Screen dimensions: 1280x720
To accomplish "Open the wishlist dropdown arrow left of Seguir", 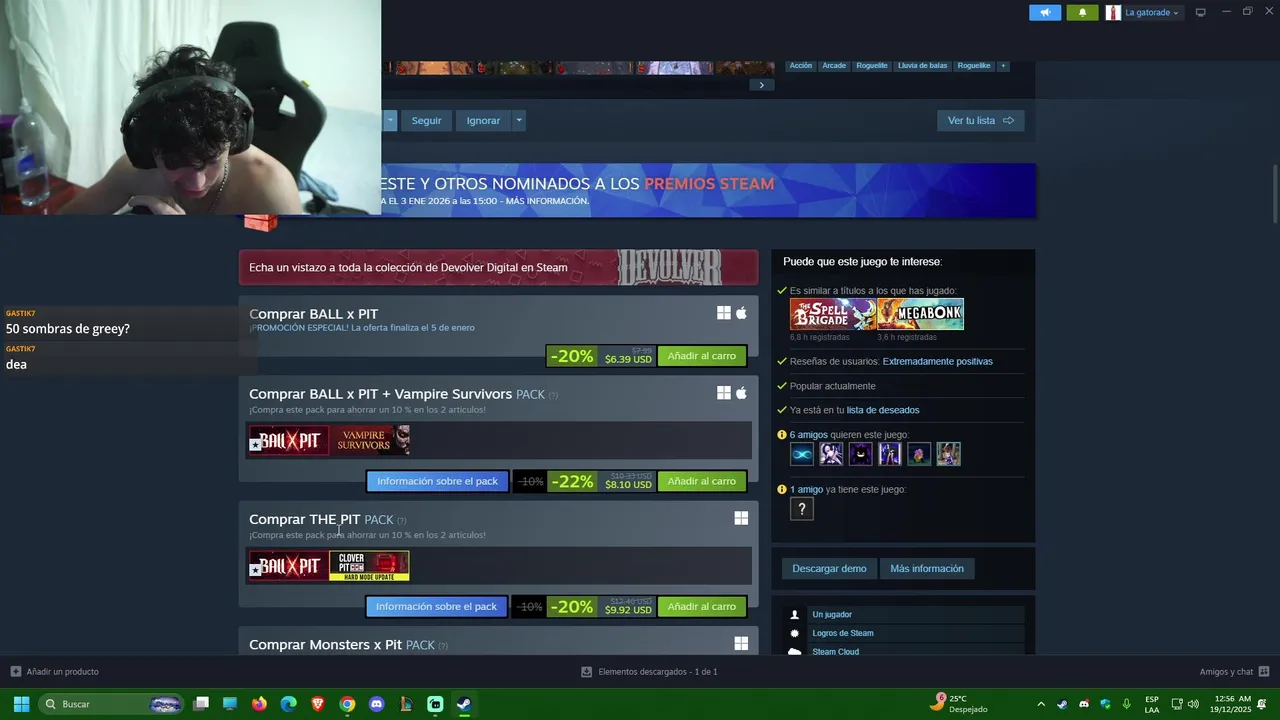I will coord(390,120).
